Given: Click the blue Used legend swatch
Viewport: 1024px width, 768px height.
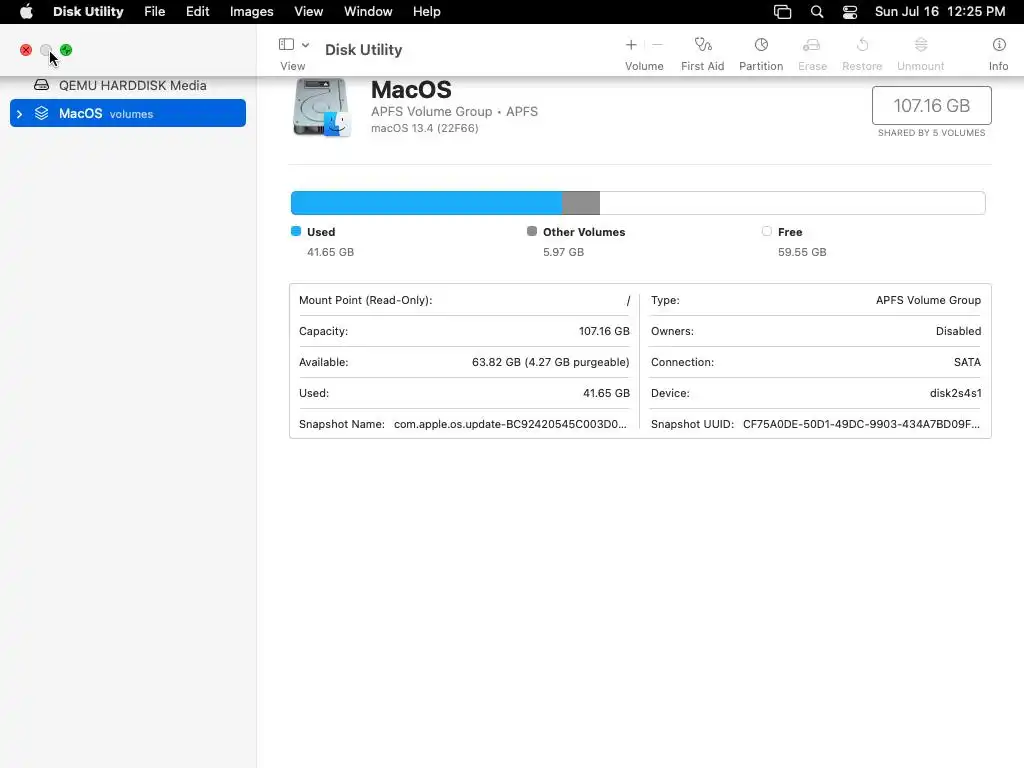Looking at the screenshot, I should click(x=296, y=231).
